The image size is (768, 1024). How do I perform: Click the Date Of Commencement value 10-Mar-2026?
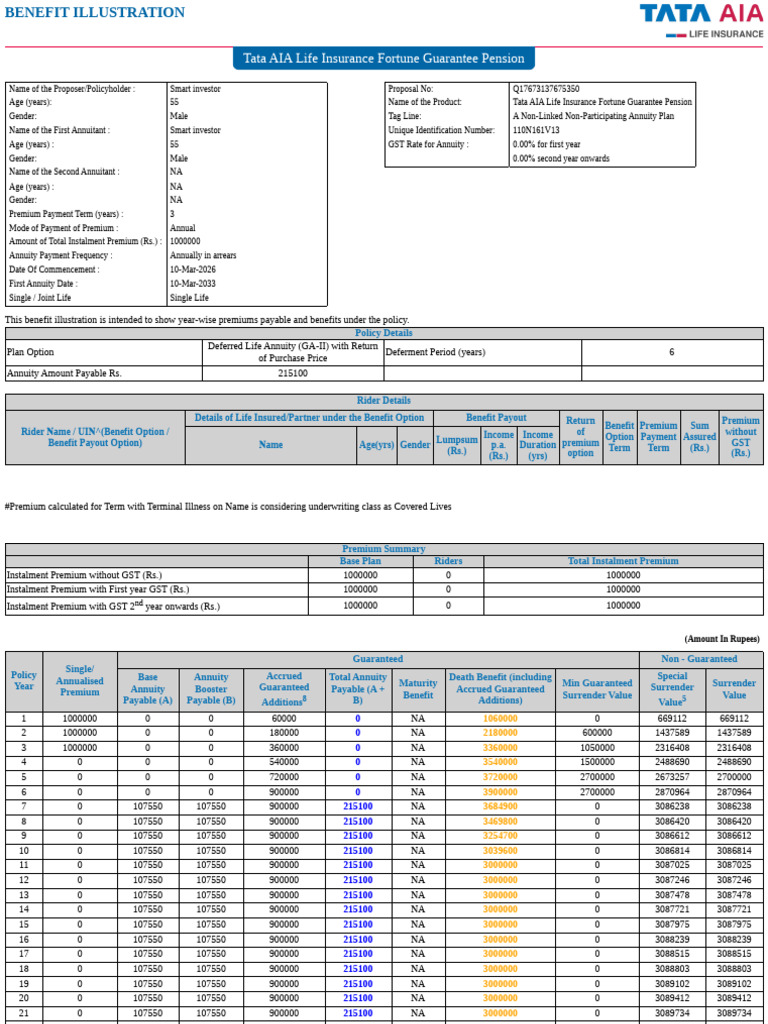193,269
